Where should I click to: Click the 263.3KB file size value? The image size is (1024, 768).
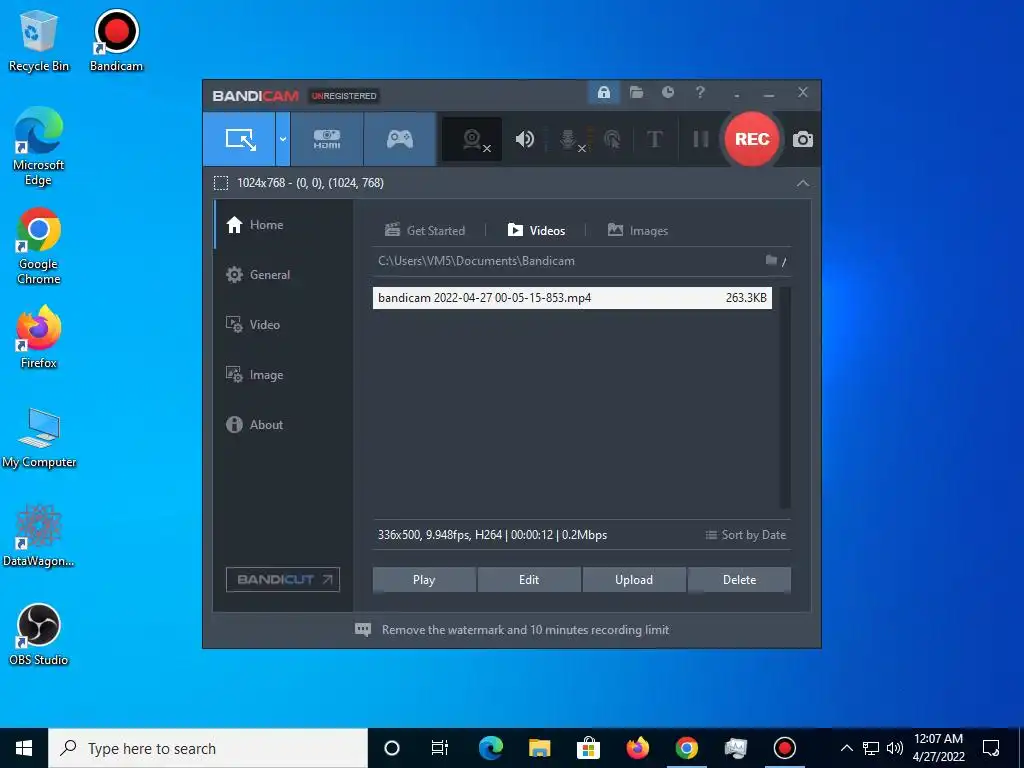746,298
